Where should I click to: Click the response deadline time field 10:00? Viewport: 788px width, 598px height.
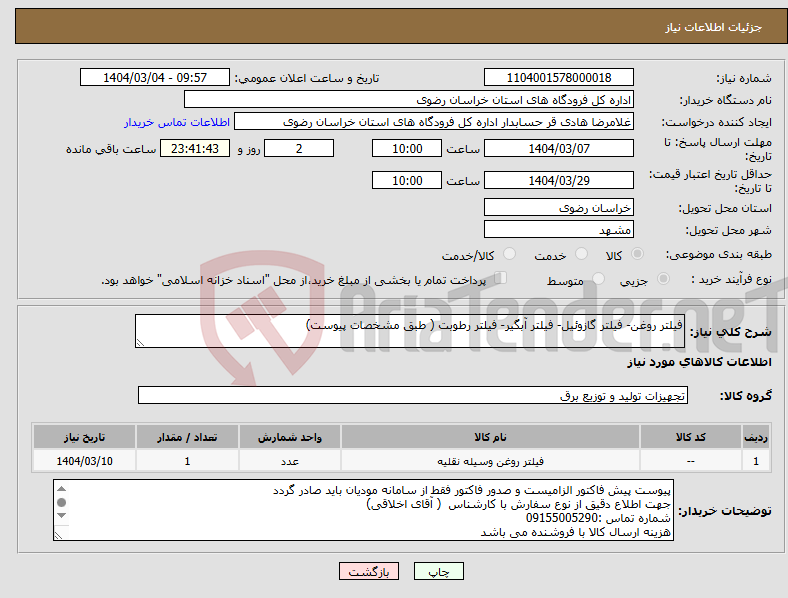pos(407,148)
